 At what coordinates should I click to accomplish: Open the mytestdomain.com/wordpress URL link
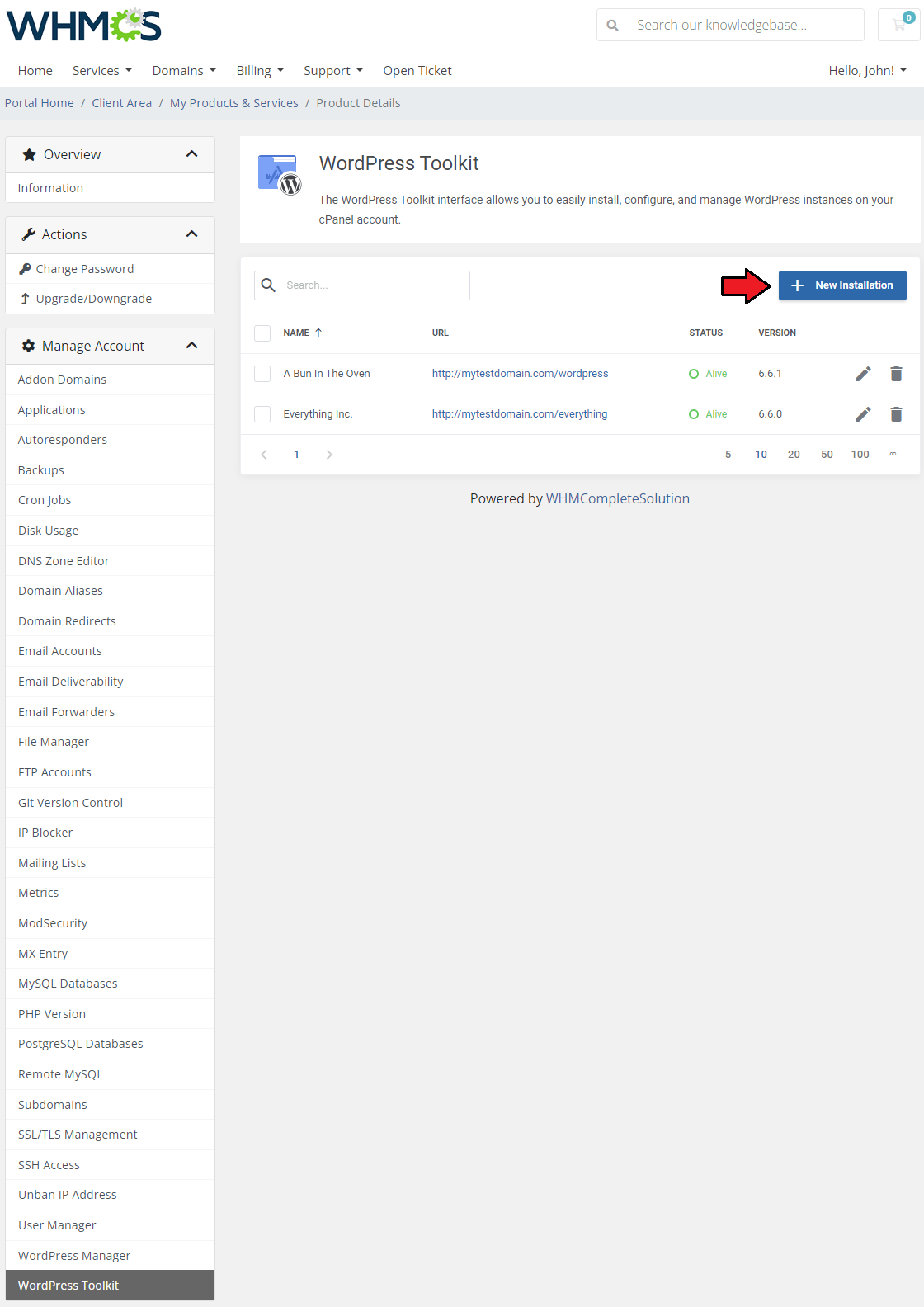(x=520, y=374)
